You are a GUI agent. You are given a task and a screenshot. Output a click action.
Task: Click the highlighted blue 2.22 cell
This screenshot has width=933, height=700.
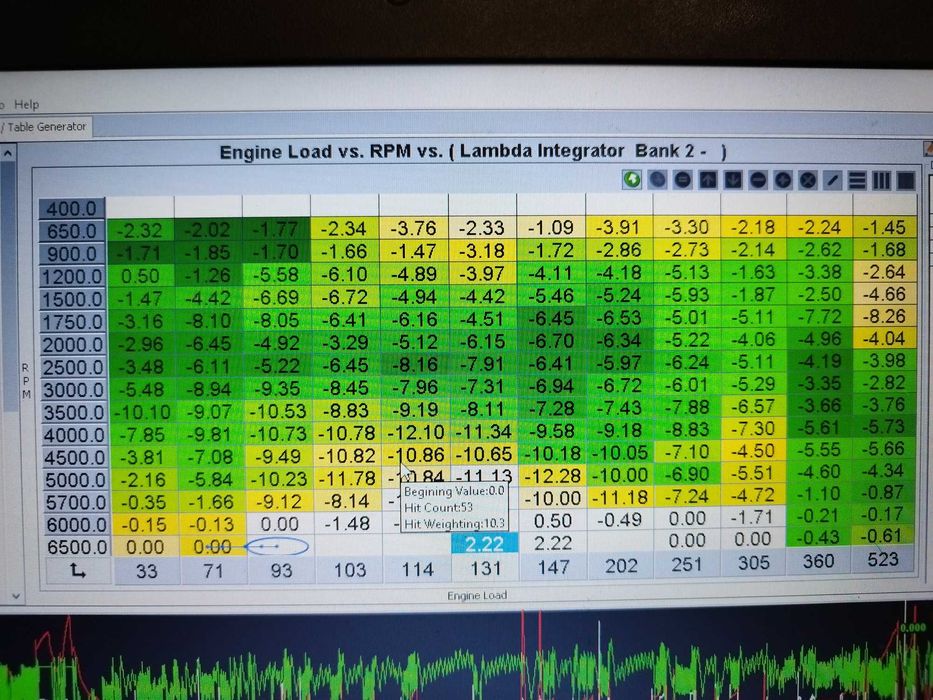coord(484,543)
